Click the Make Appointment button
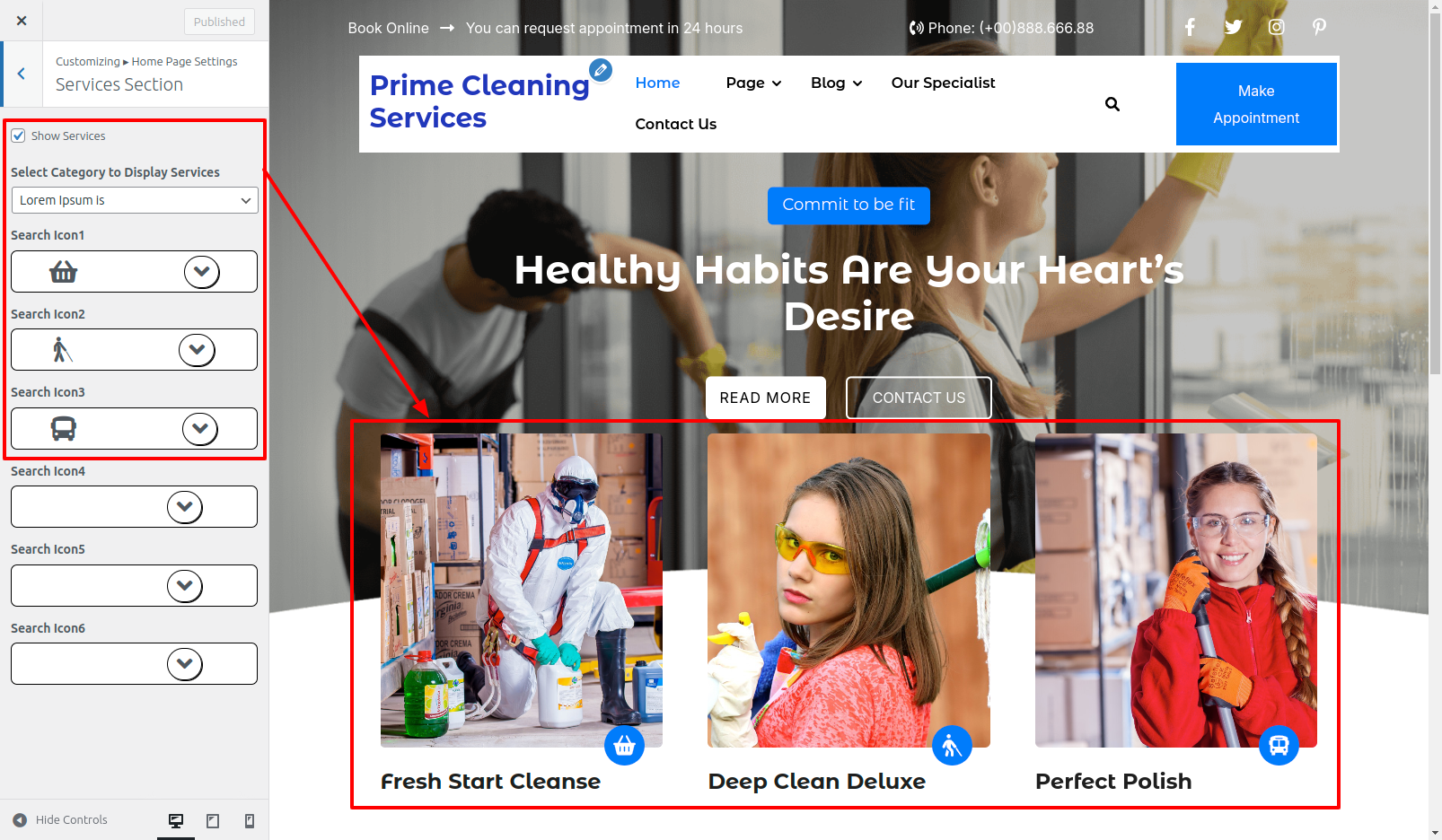This screenshot has height=840, width=1442. click(1256, 104)
